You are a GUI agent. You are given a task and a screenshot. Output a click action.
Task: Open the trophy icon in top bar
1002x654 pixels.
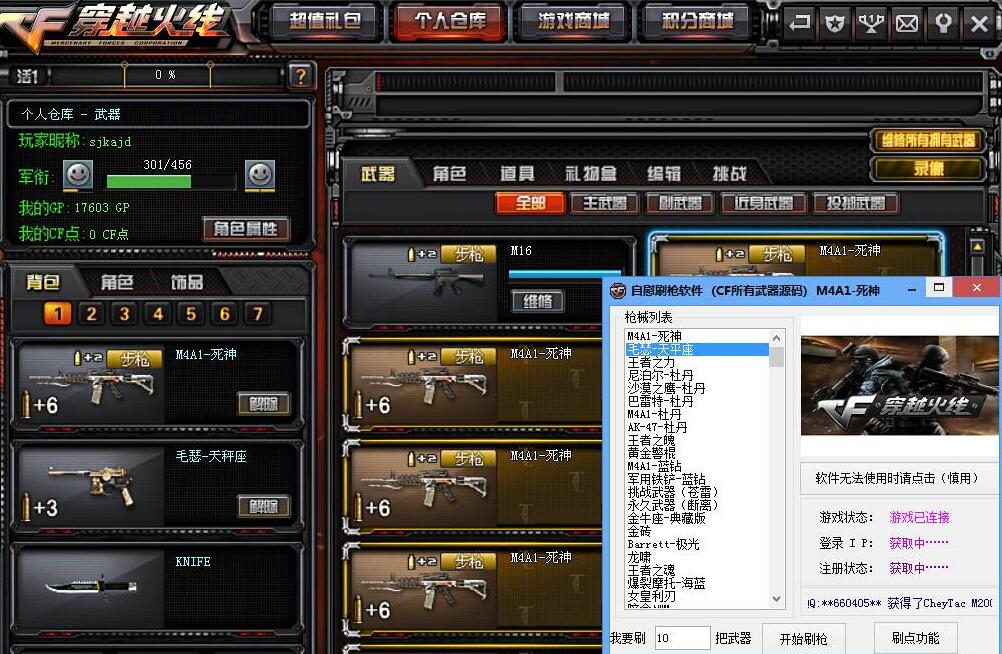(871, 24)
